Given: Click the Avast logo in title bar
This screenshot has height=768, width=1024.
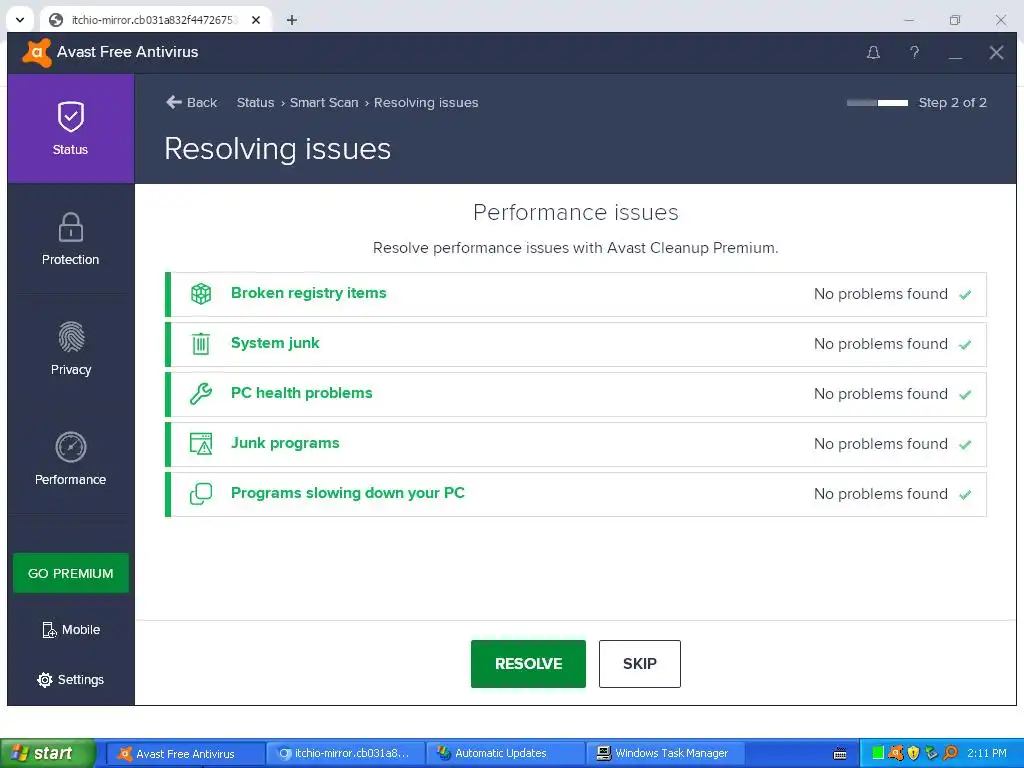Looking at the screenshot, I should (37, 52).
